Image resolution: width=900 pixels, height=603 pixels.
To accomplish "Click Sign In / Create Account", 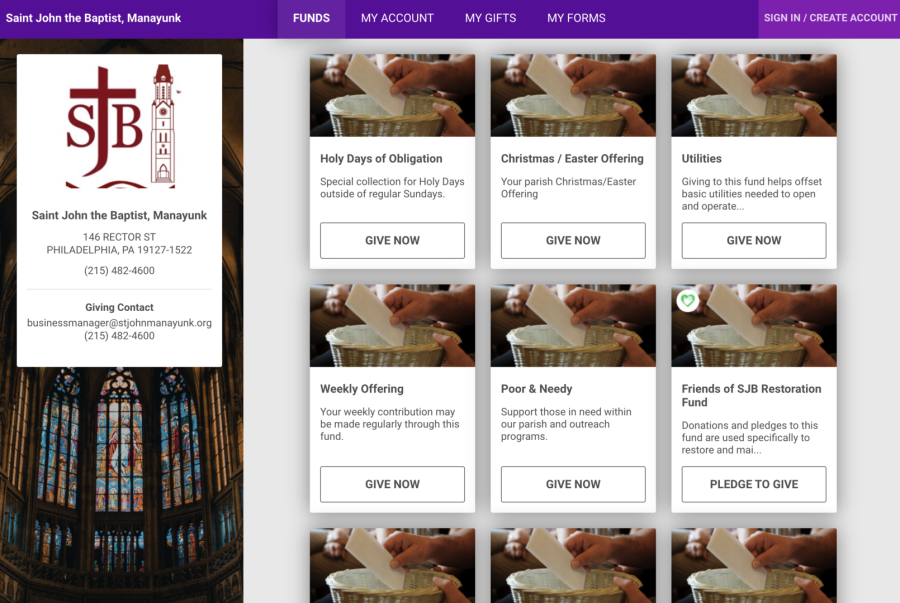I will 830,18.
